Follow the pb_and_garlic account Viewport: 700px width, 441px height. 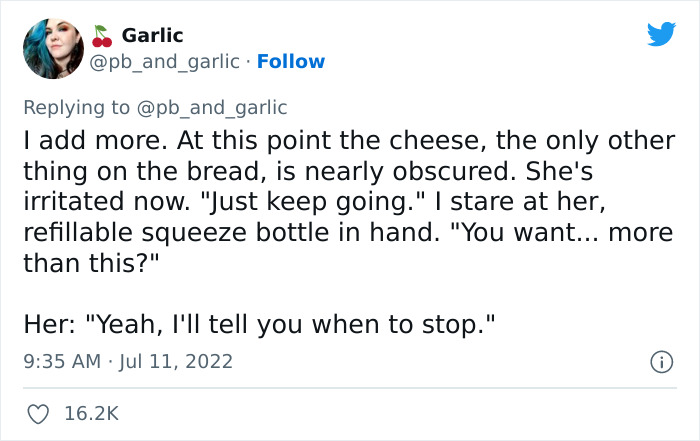[291, 62]
